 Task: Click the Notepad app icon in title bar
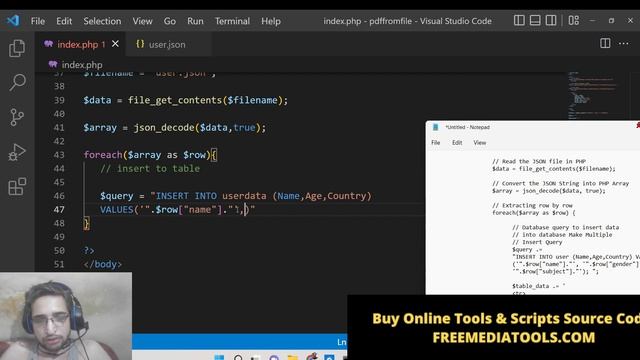pos(436,127)
